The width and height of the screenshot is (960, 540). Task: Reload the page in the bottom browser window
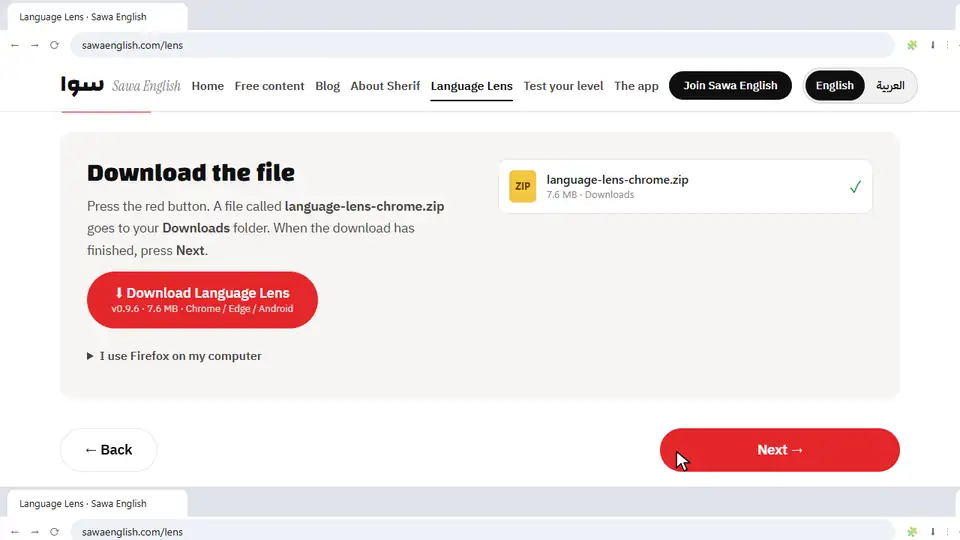point(54,532)
